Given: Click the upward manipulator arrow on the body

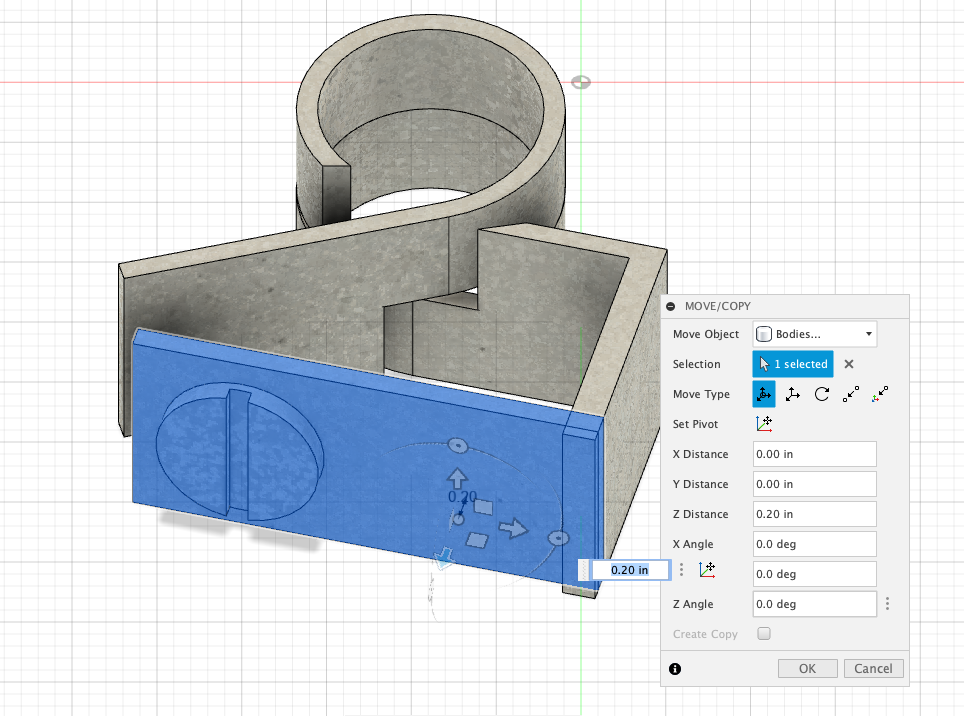Looking at the screenshot, I should point(457,478).
